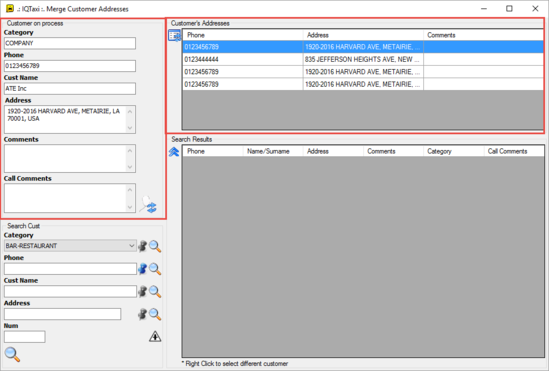The image size is (549, 371).
Task: Toggle the blue pin beside Search Phone field
Action: [x=142, y=269]
